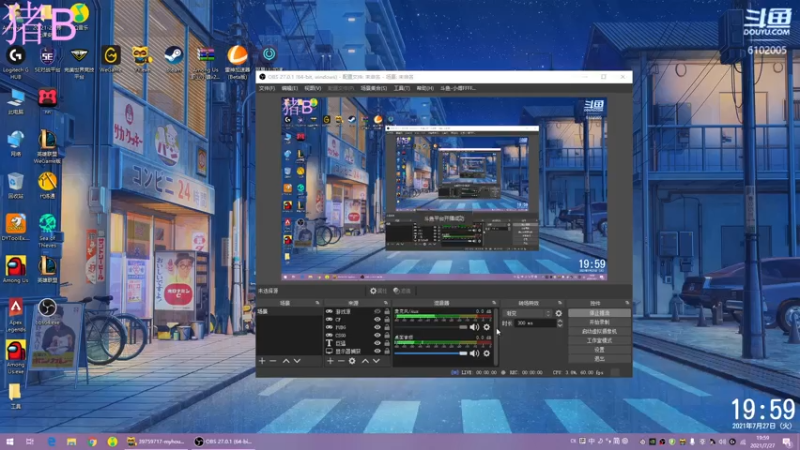Open QQ音乐 desktop icon
This screenshot has height=450, width=800.
tap(79, 16)
